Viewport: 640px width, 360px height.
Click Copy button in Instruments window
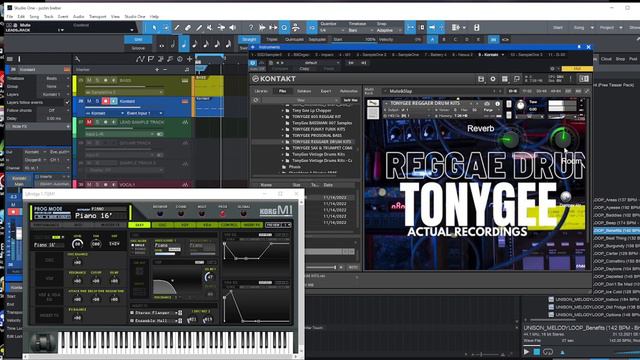coord(304,69)
